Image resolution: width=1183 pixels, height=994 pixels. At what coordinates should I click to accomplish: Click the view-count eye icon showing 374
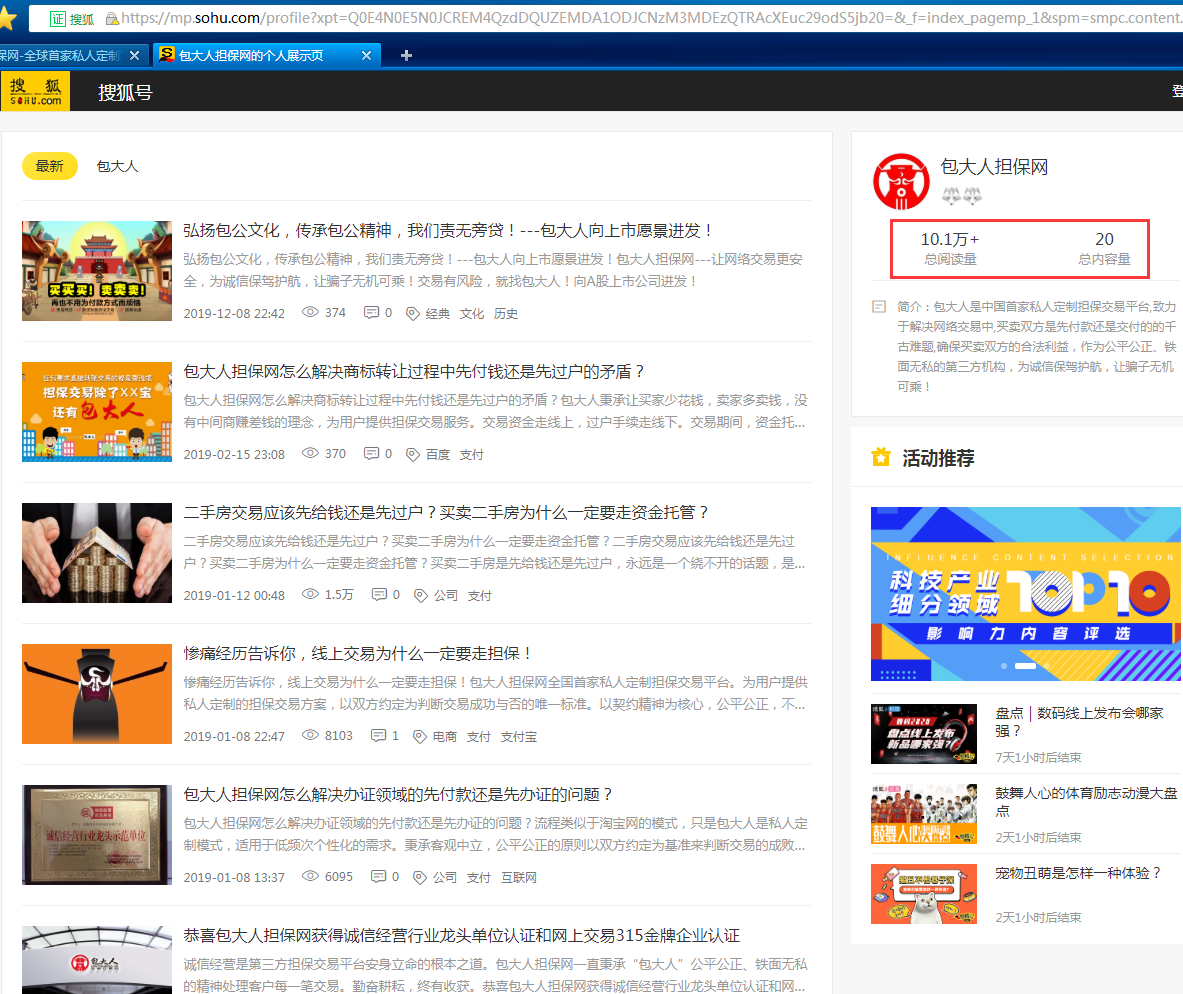coord(310,312)
